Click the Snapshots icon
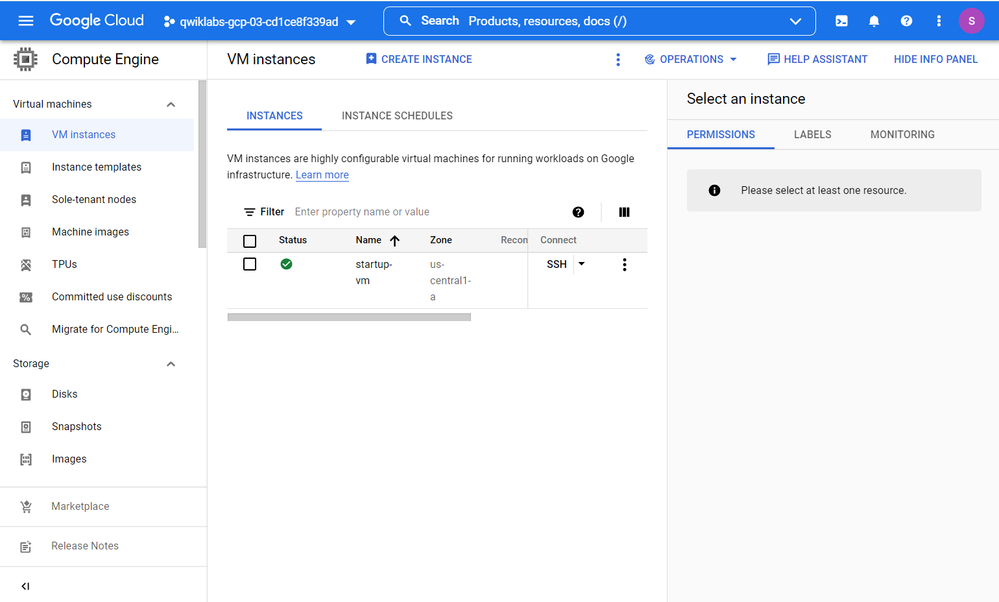This screenshot has height=602, width=999. click(25, 427)
